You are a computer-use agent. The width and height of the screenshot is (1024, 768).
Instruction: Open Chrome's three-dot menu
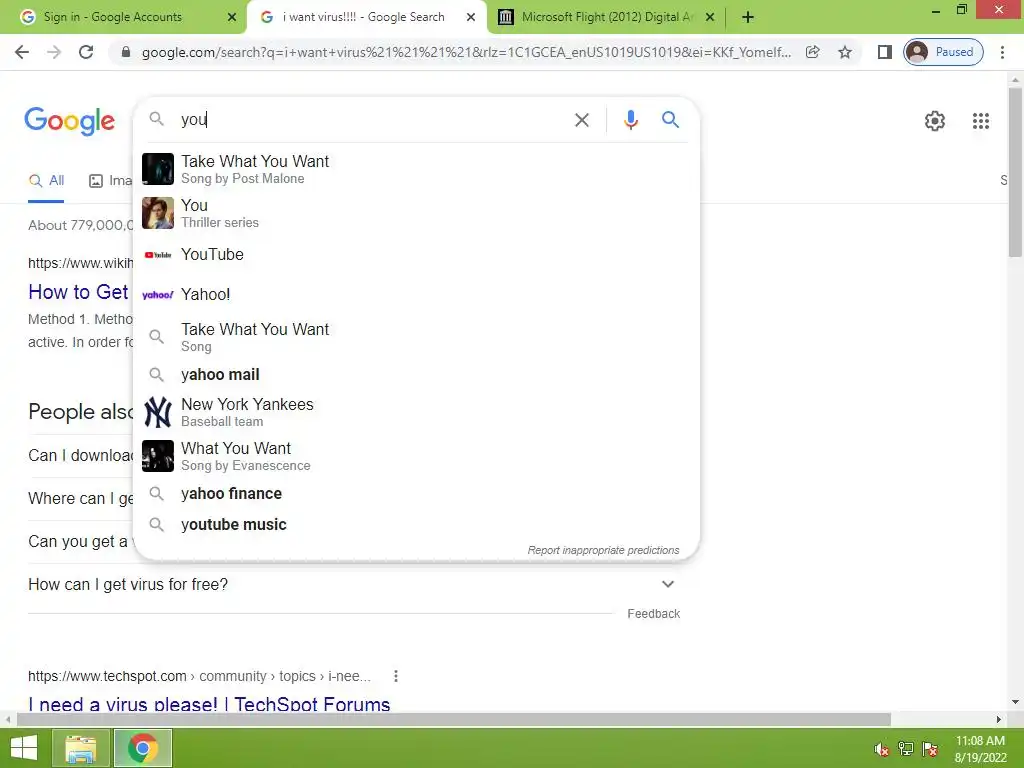coord(1002,52)
